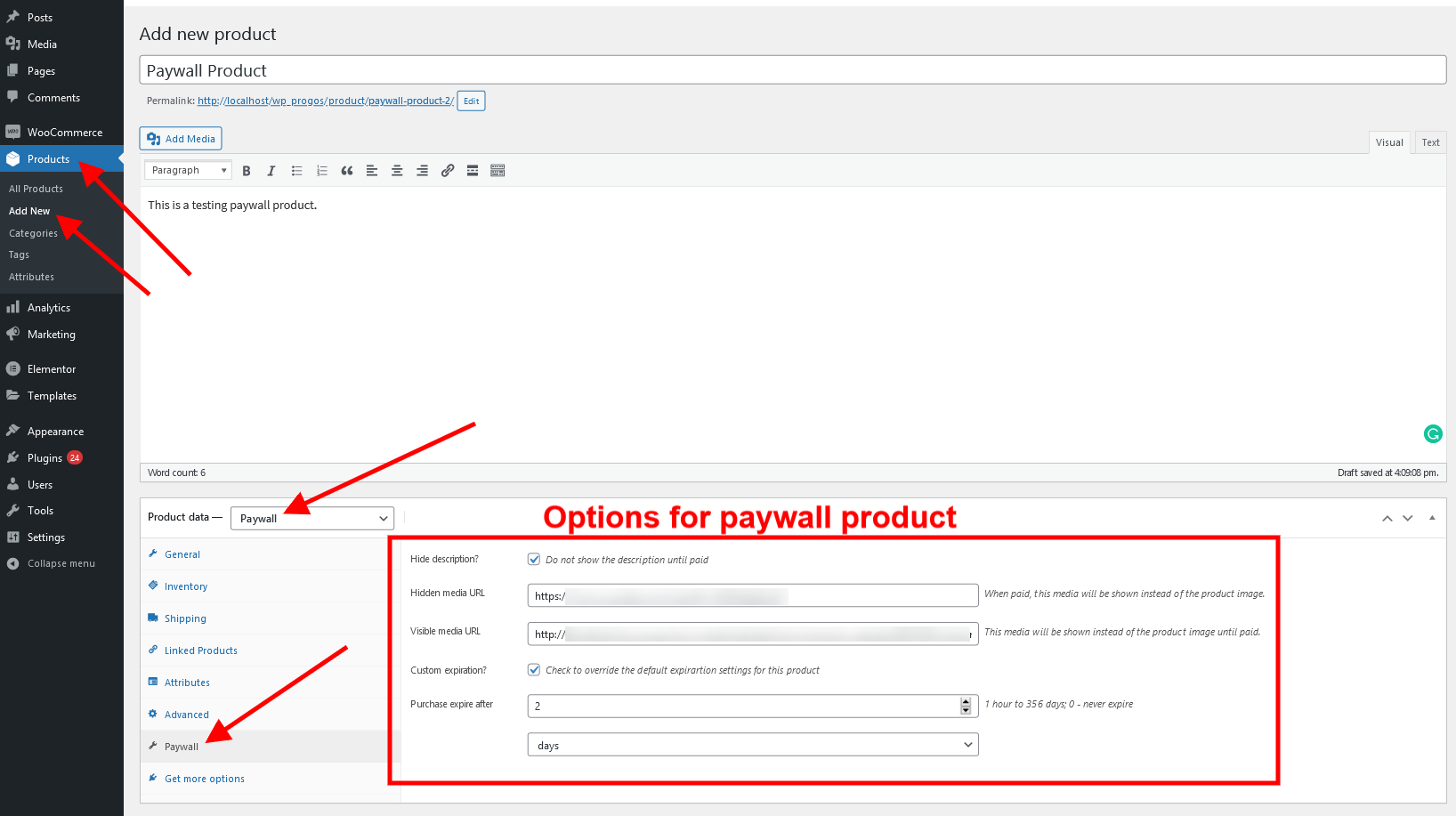Open the Paragraph format dropdown
Viewport: 1456px width, 816px height.
tap(188, 170)
